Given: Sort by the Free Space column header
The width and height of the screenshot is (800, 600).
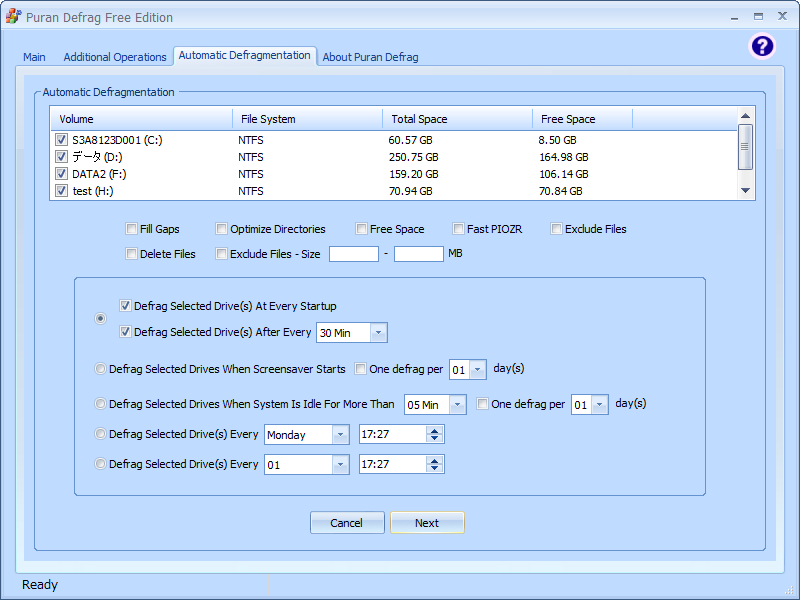Looking at the screenshot, I should tap(583, 119).
